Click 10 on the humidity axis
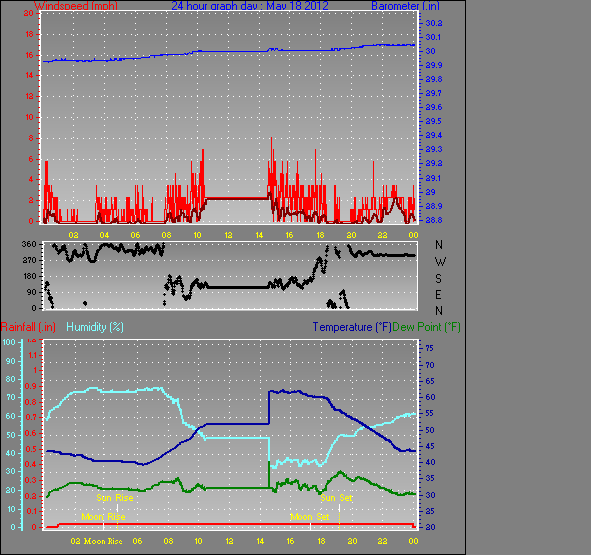The height and width of the screenshot is (555, 591). point(11,509)
